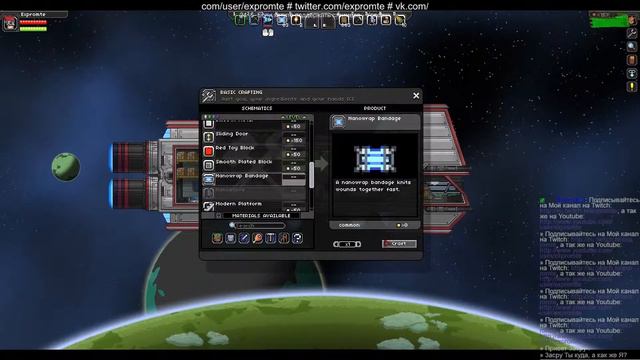
Task: Select the light-blue item in fourth hotbar slot
Action: 282,20
